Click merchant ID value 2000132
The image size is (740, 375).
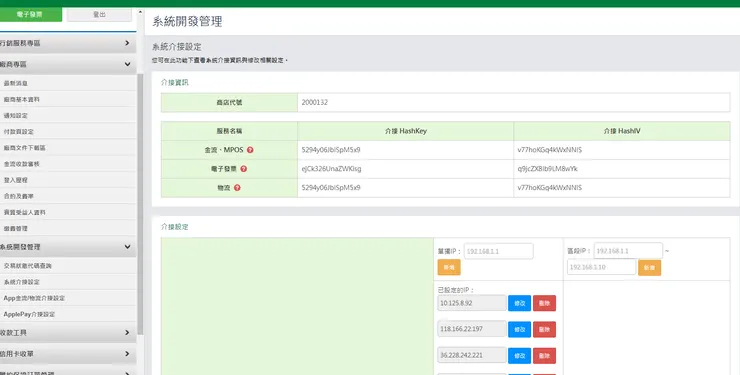(315, 102)
